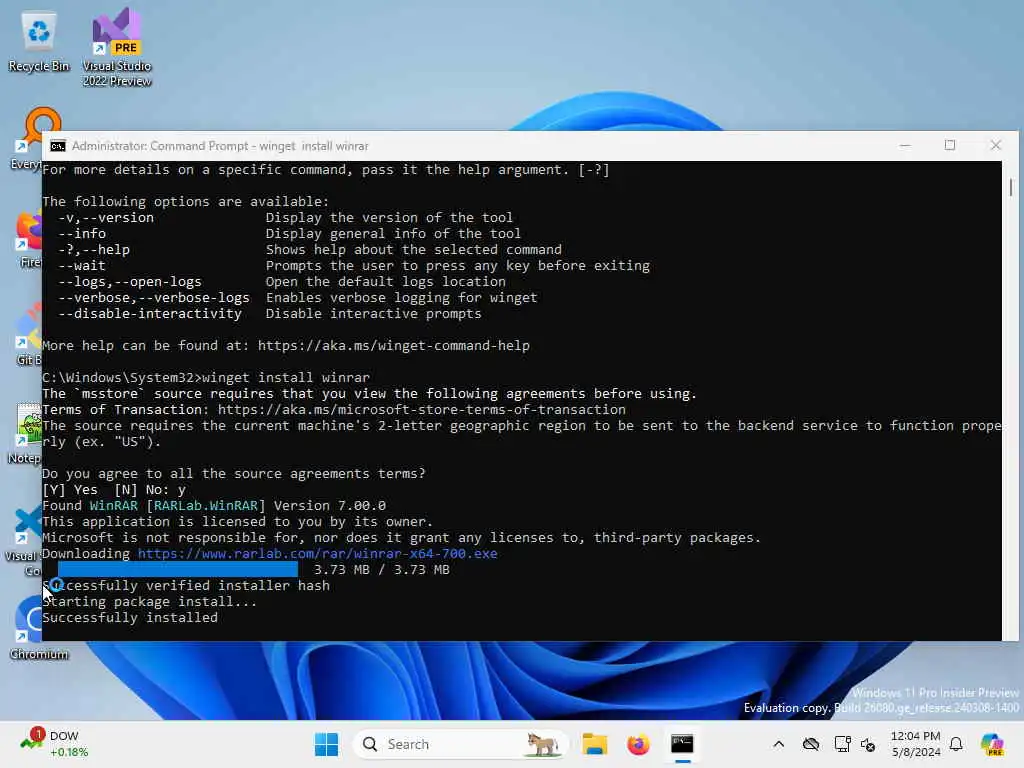Maximize the Command Prompt window

coord(950,146)
